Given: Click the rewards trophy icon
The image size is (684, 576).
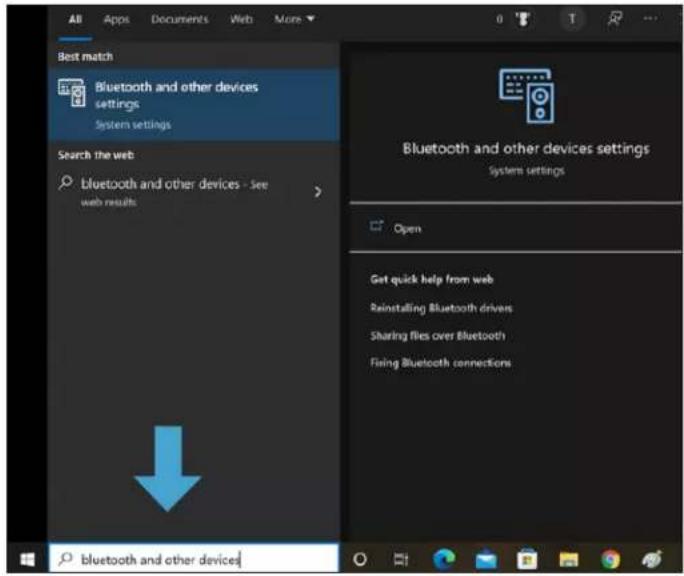Looking at the screenshot, I should click(522, 19).
